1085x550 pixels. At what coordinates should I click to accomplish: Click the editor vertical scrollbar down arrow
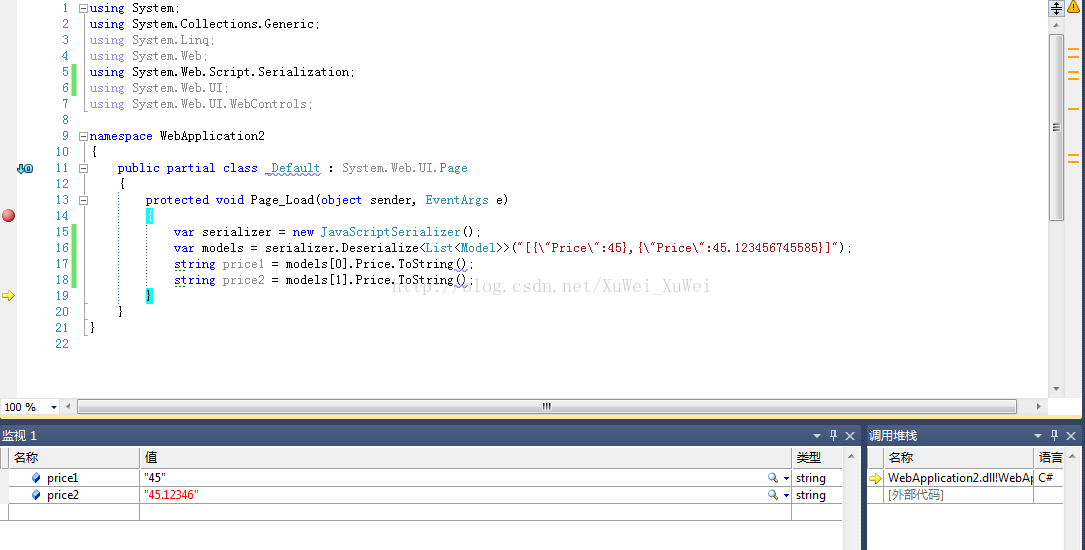tap(1056, 389)
